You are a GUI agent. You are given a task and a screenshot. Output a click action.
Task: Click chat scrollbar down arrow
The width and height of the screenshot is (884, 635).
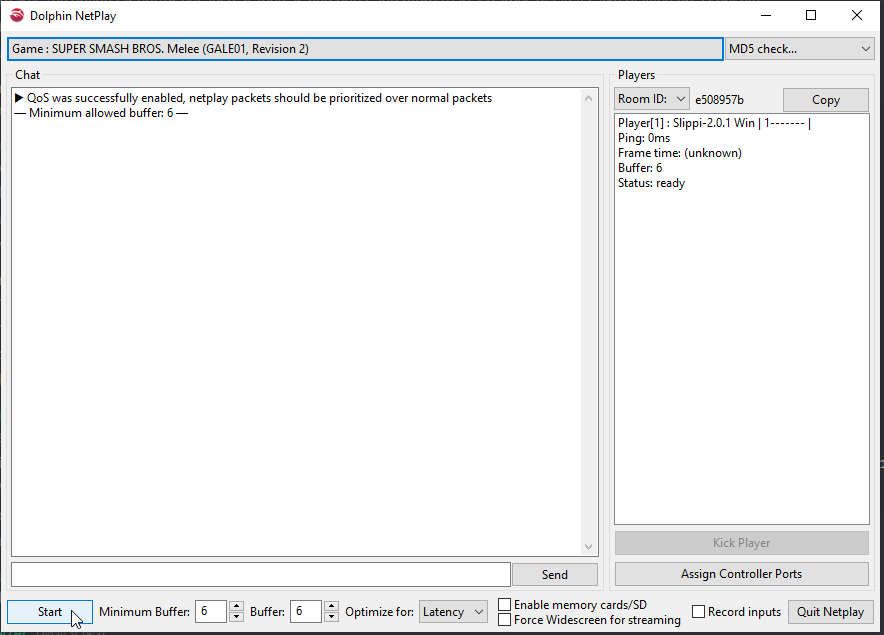pyautogui.click(x=589, y=546)
